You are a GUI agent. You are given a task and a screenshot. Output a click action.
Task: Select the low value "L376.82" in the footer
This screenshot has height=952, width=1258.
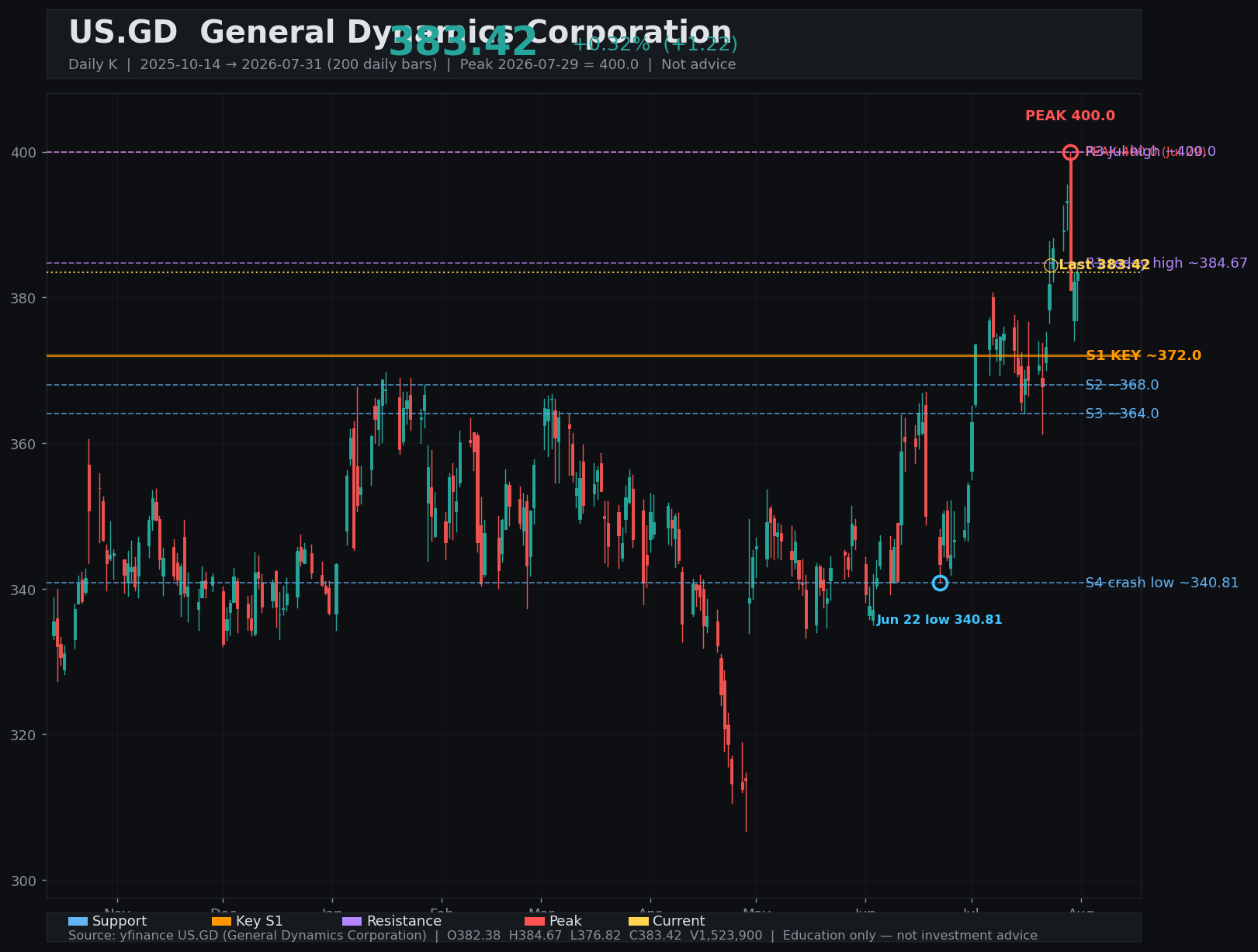[x=596, y=936]
